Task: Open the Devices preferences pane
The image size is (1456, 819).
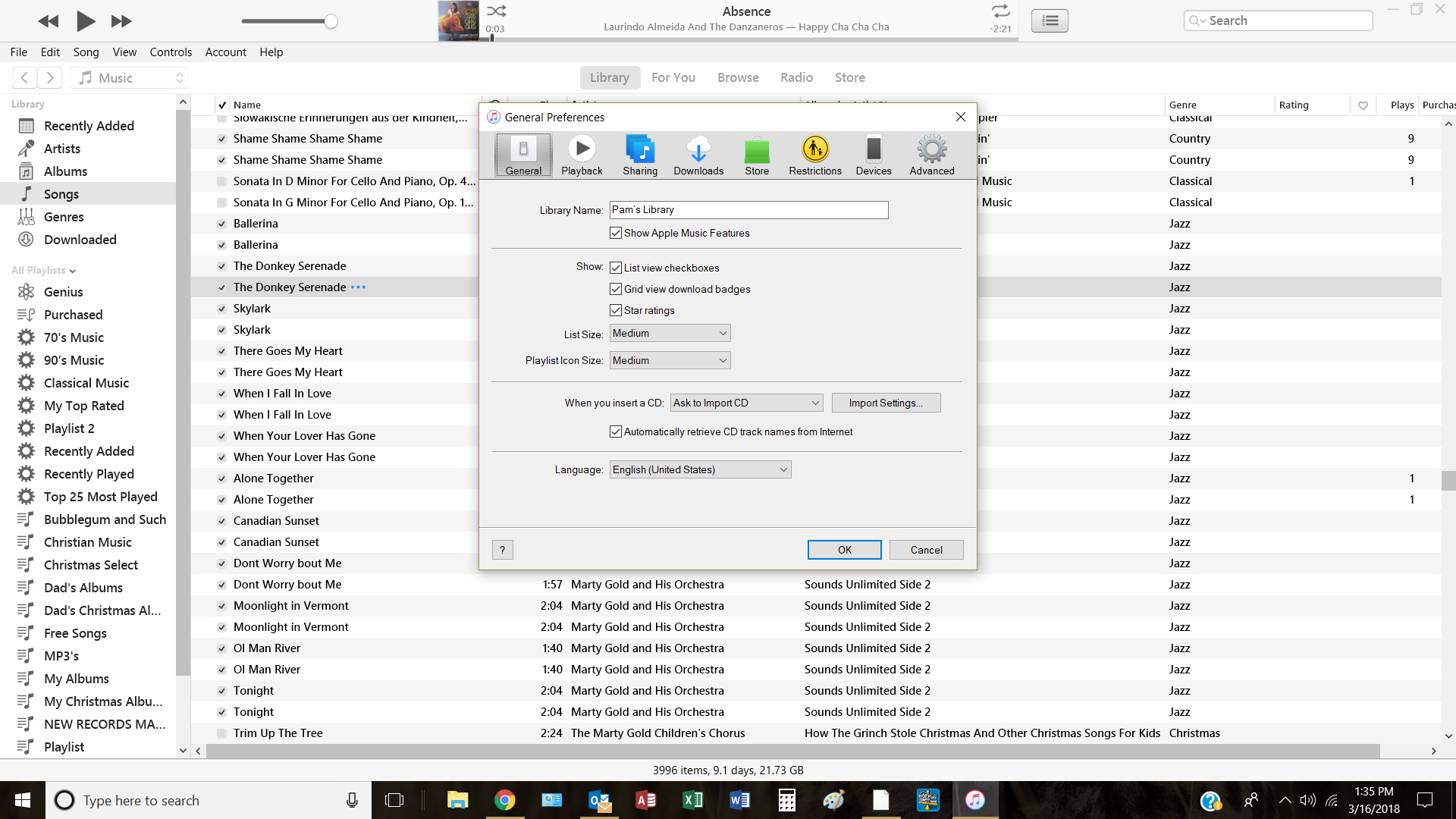Action: [873, 155]
